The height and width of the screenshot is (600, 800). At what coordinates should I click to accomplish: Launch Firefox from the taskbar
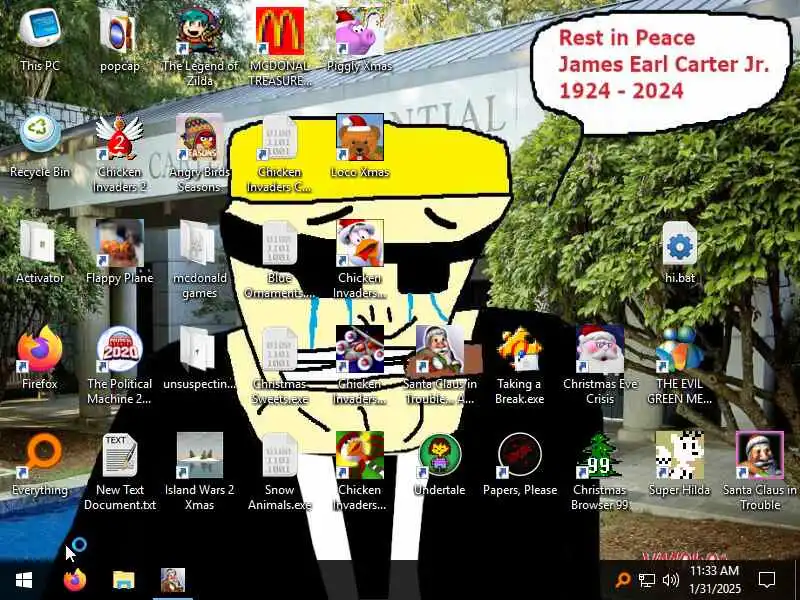click(x=74, y=580)
